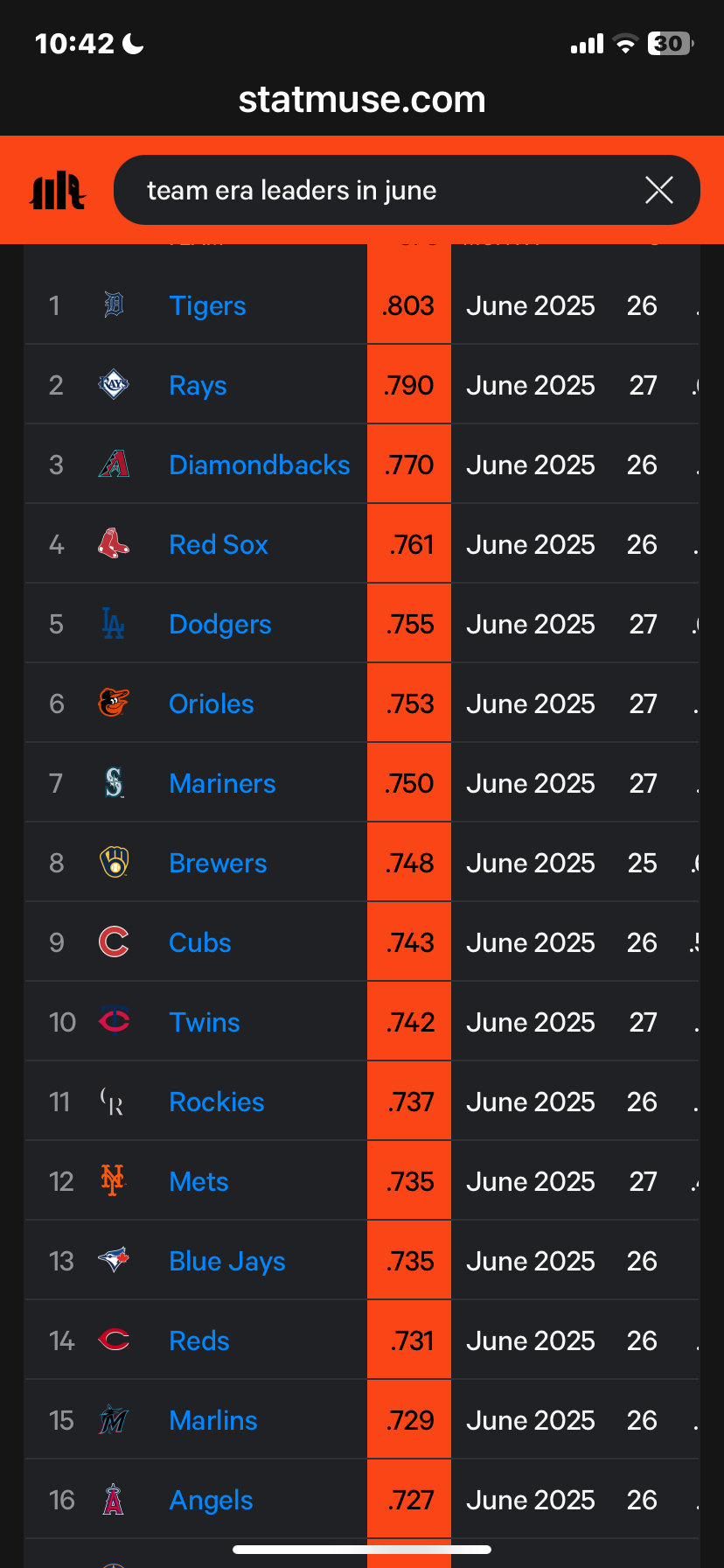Select the Reds team link
724x1568 pixels.
199,1340
